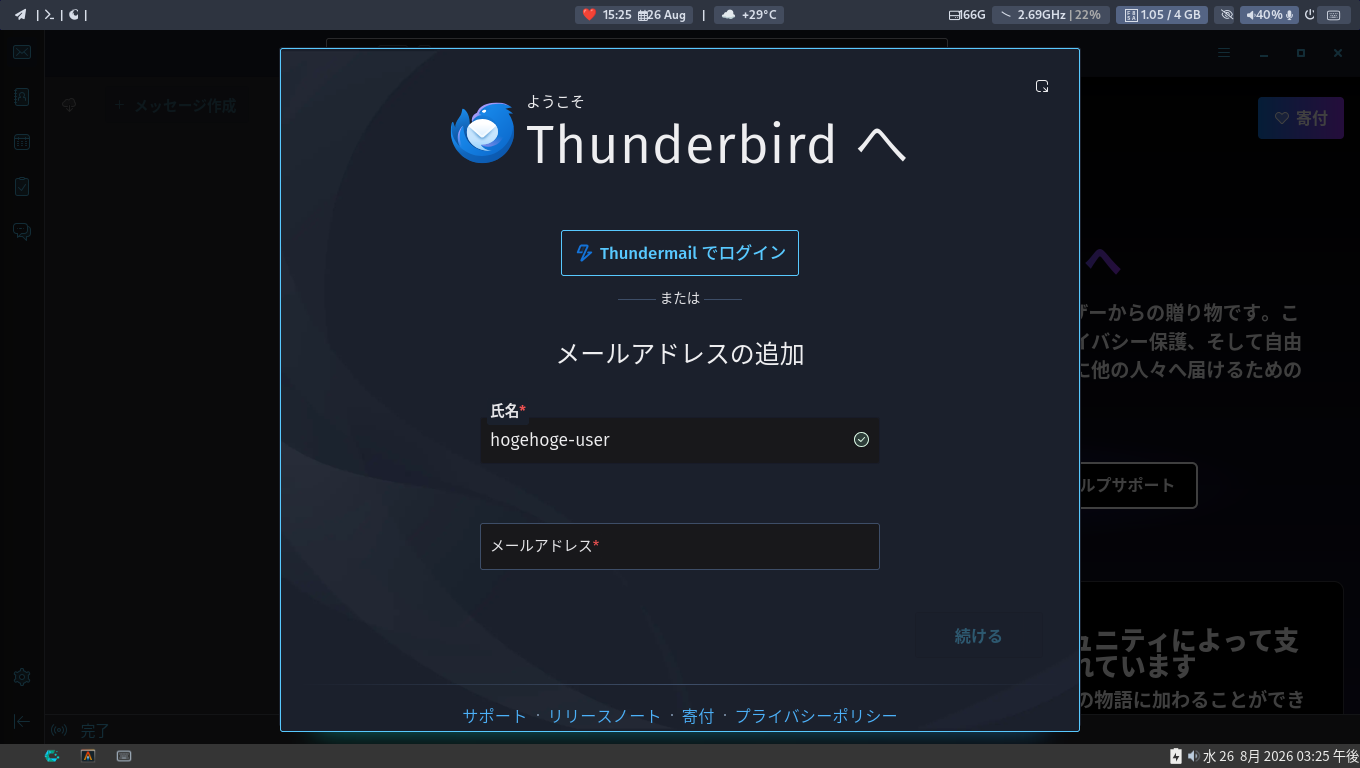Viewport: 1360px width, 768px height.
Task: Close the account setup dialog with the corner icon
Action: click(x=1042, y=86)
